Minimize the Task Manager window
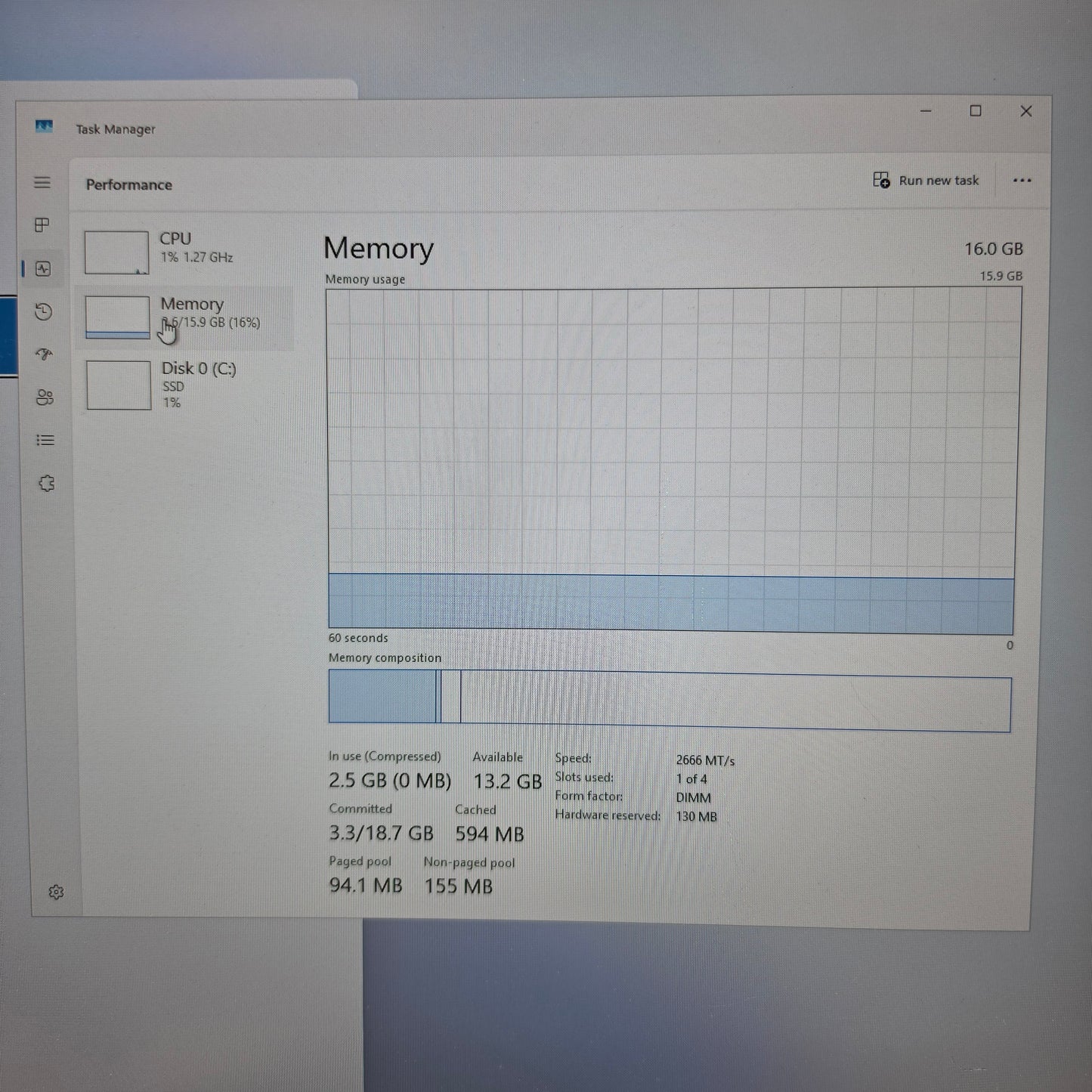The image size is (1092, 1092). tap(926, 111)
